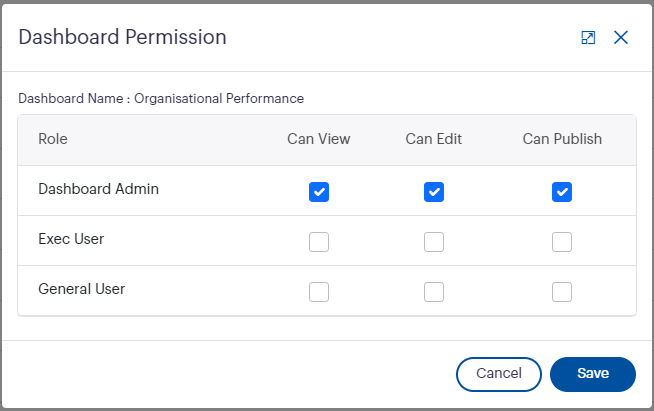
Task: Select the Exec User role label
Action: (x=71, y=239)
